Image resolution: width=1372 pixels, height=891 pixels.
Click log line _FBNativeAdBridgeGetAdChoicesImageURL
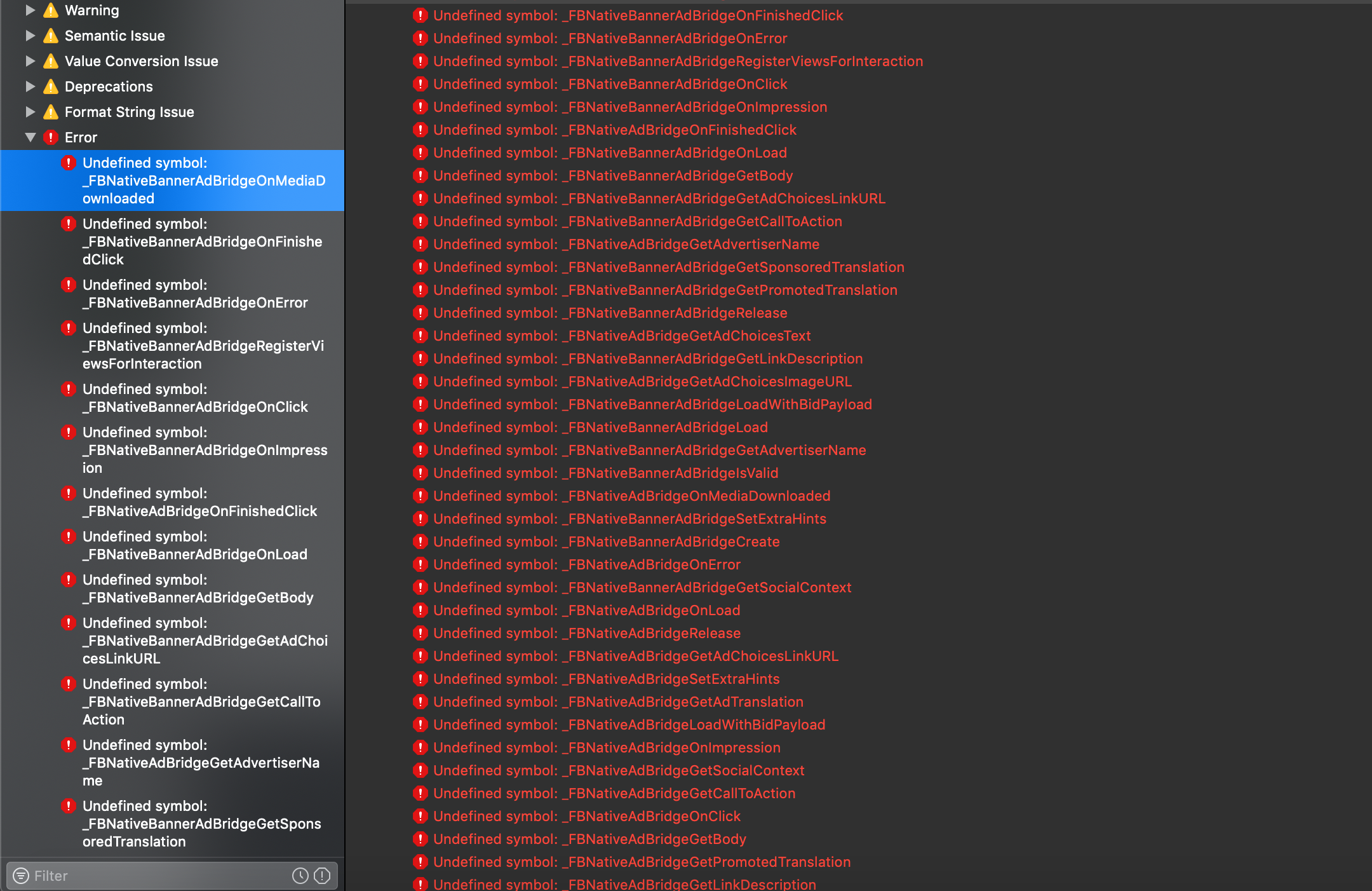click(x=642, y=381)
